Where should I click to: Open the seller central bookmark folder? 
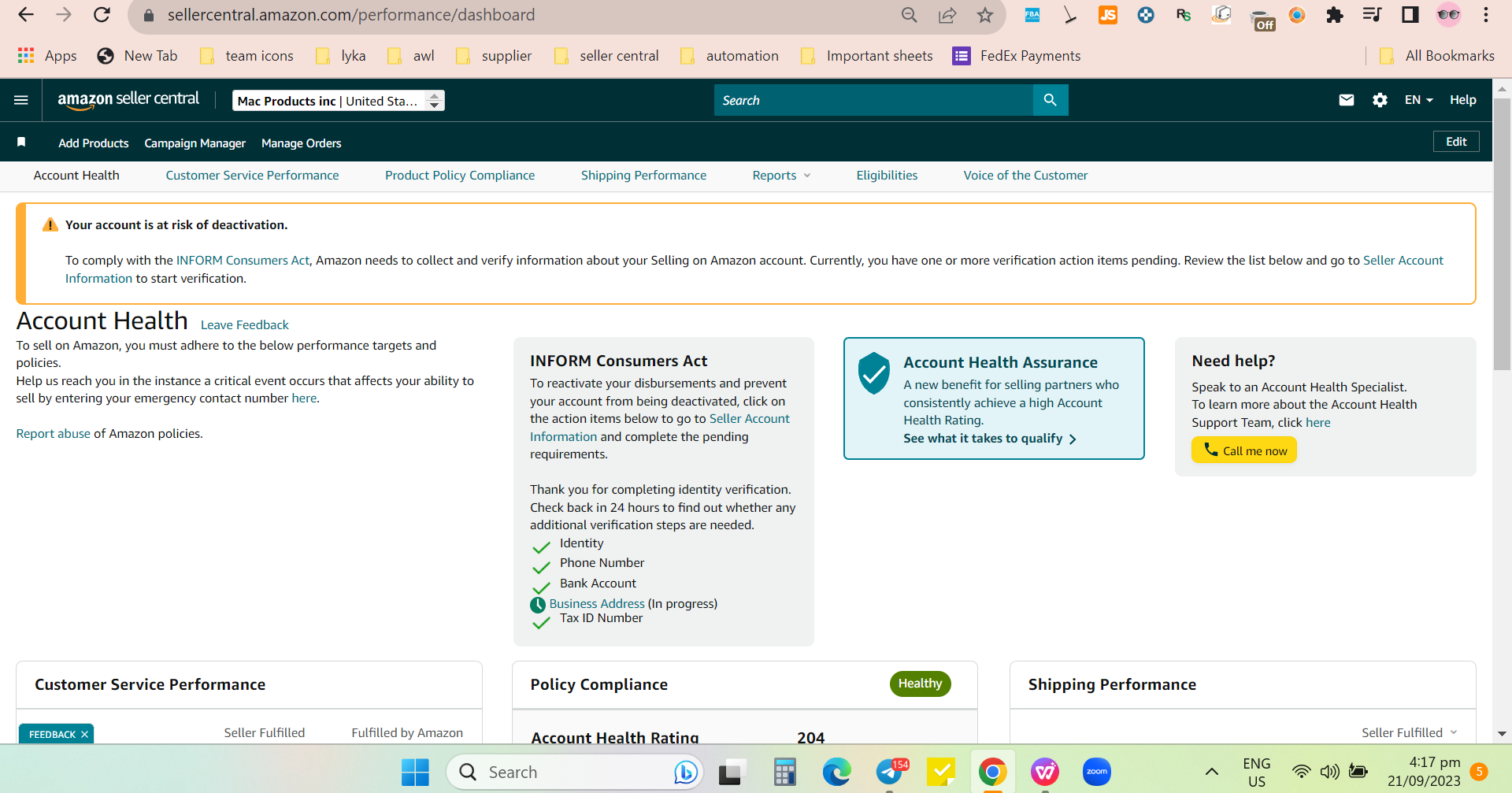606,56
